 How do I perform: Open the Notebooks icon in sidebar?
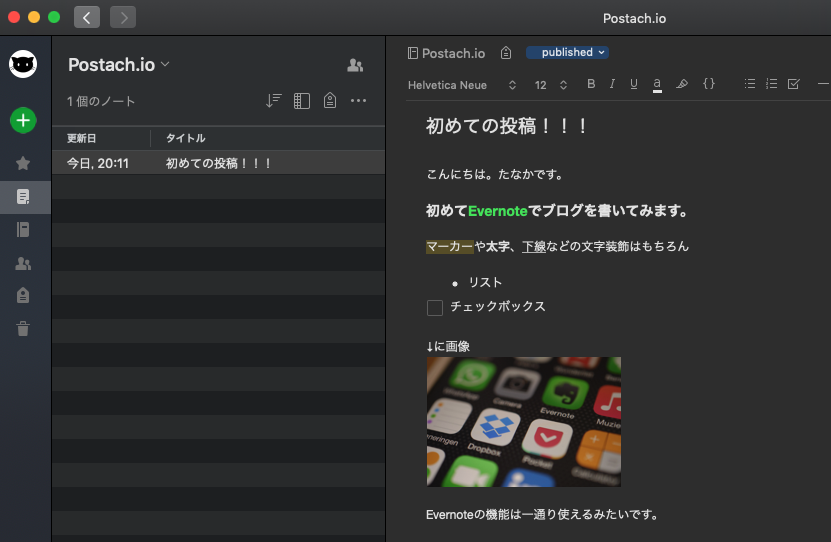tap(23, 229)
